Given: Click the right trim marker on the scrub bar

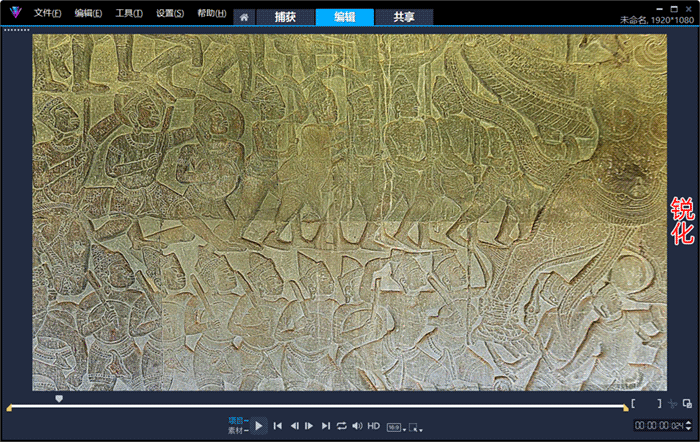Looking at the screenshot, I should (x=626, y=408).
